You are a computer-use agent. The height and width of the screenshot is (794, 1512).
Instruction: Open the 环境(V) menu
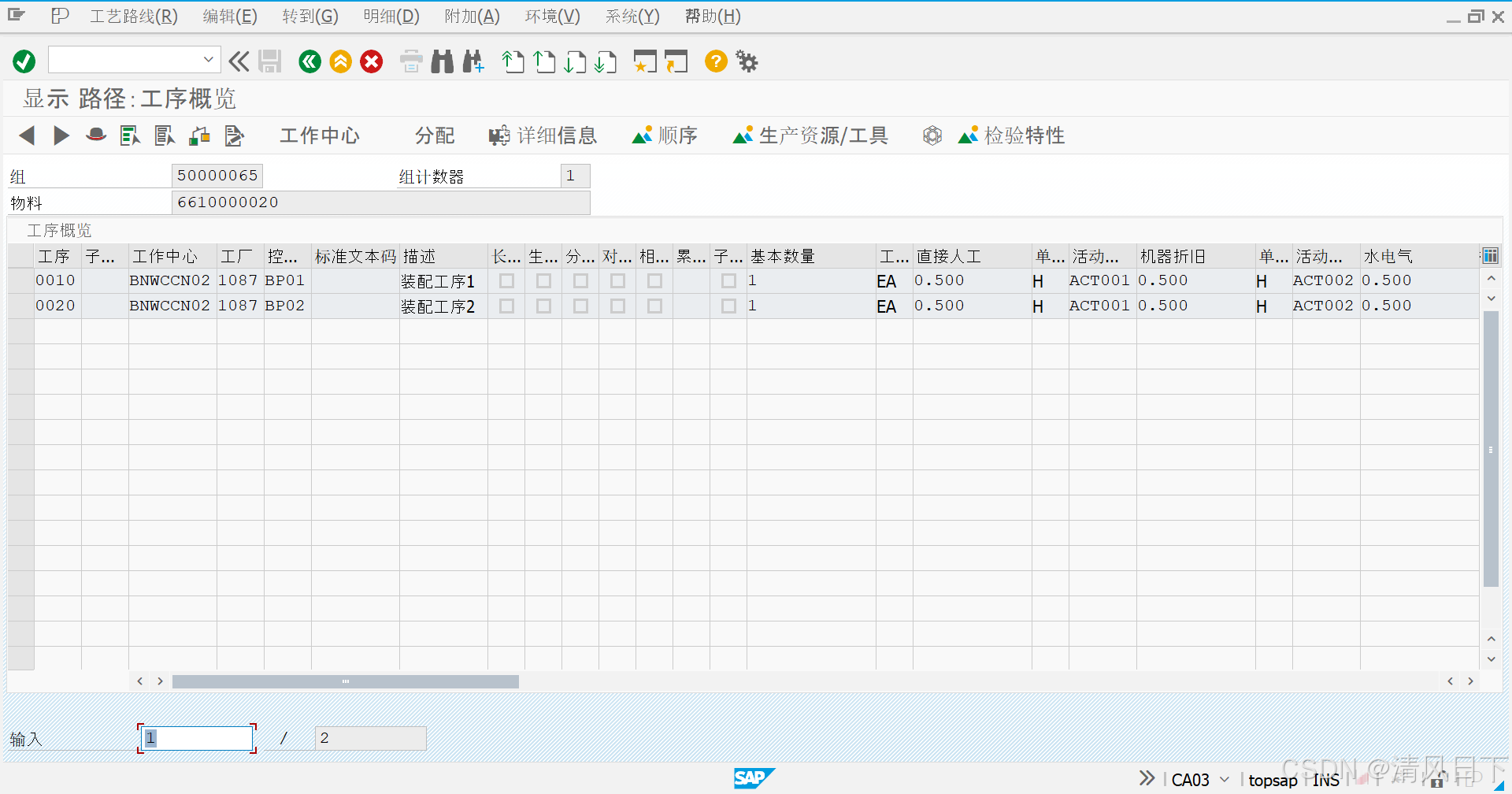[551, 16]
